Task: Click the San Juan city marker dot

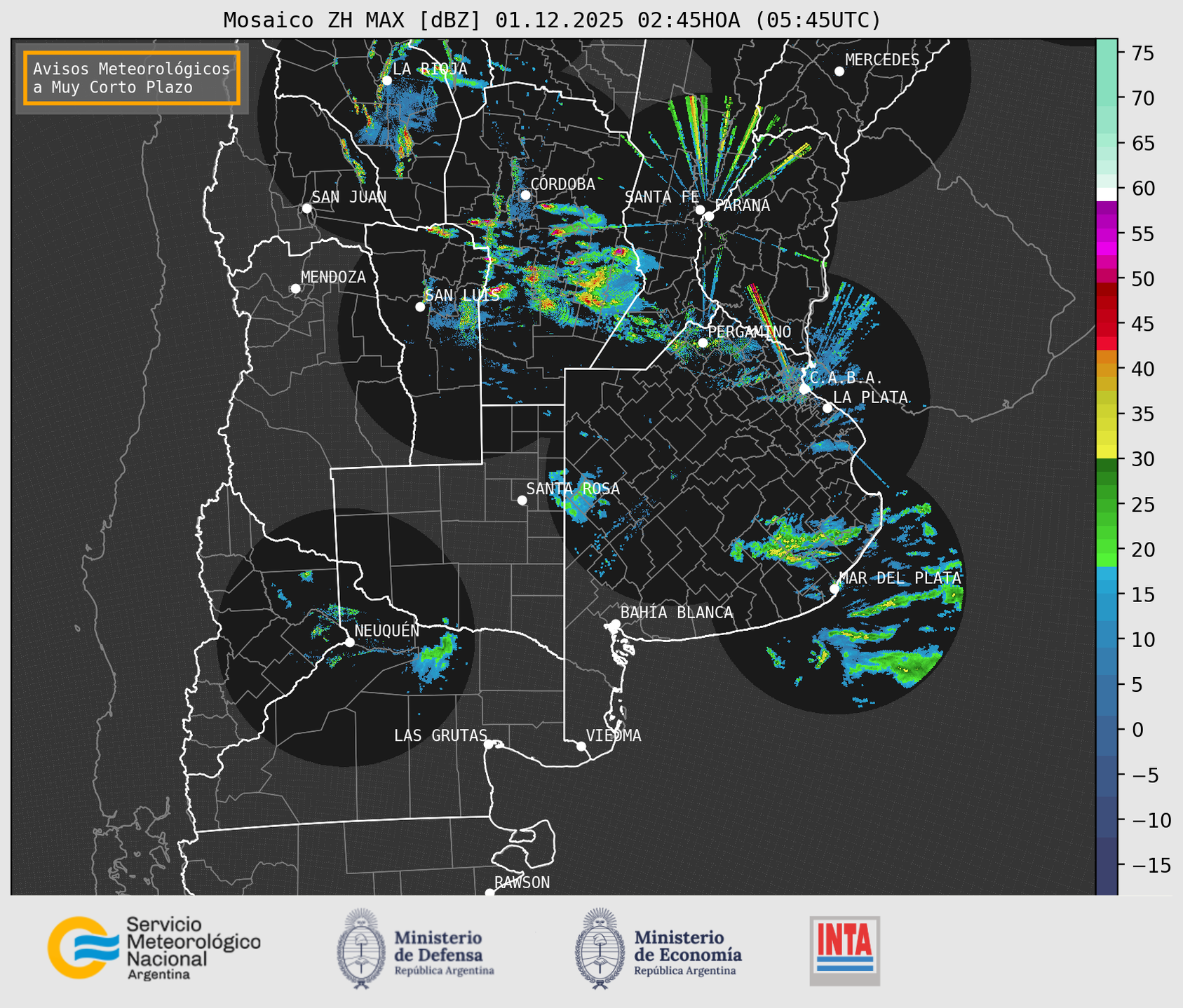Action: [306, 208]
